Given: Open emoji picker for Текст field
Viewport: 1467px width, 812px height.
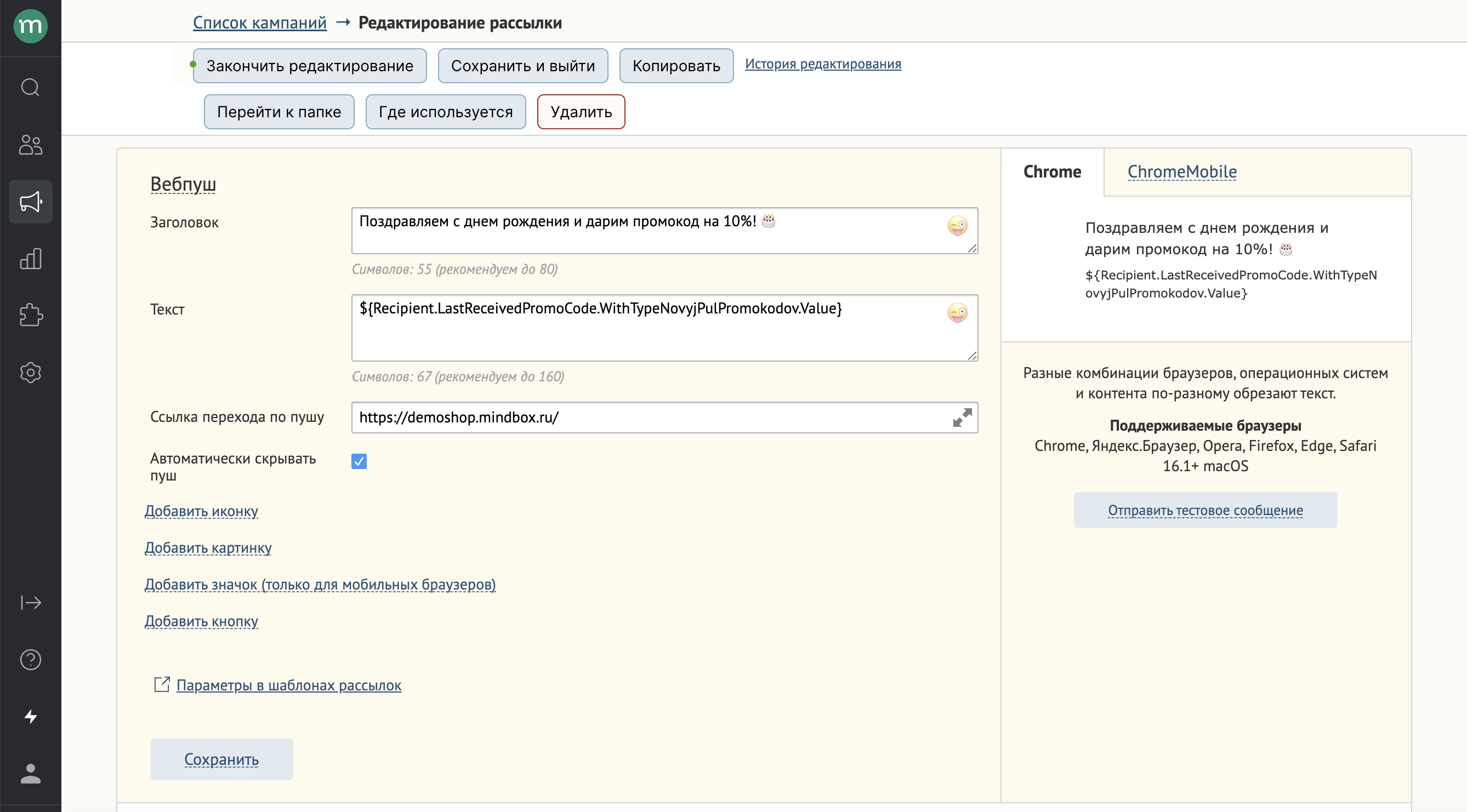Looking at the screenshot, I should pos(957,312).
